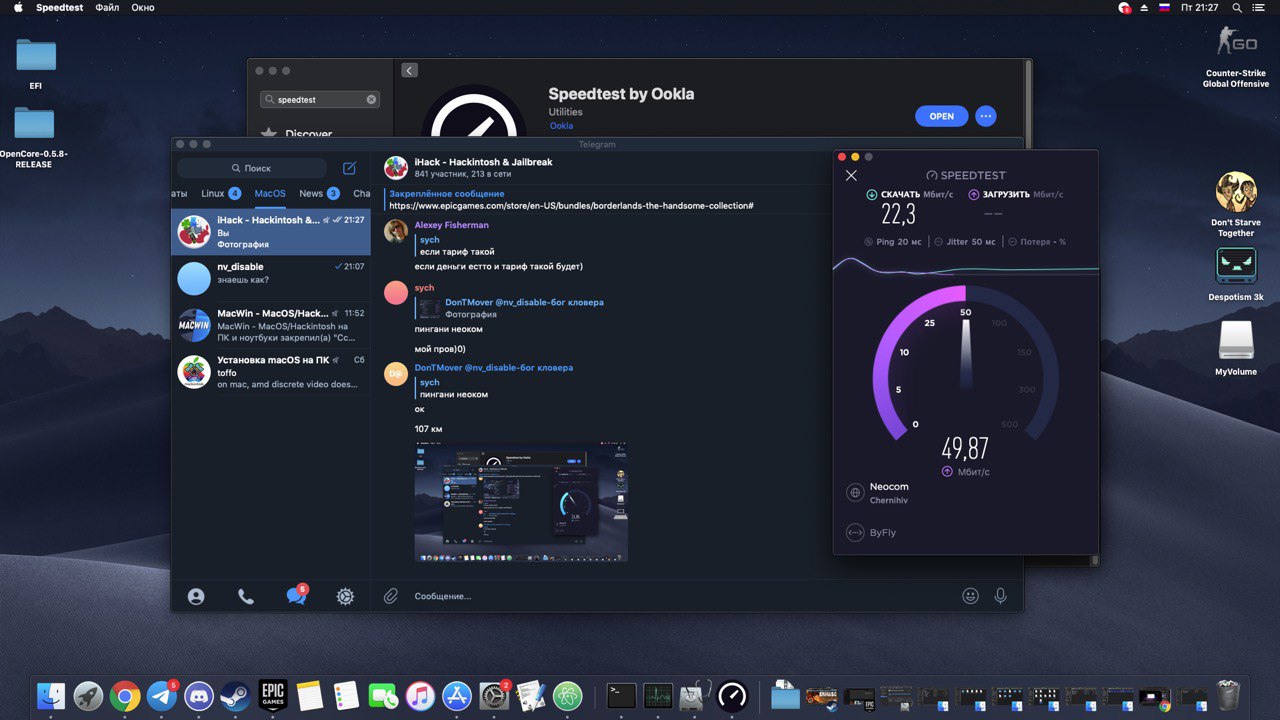1280x720 pixels.
Task: Open FaceTime from the dock
Action: pyautogui.click(x=383, y=695)
